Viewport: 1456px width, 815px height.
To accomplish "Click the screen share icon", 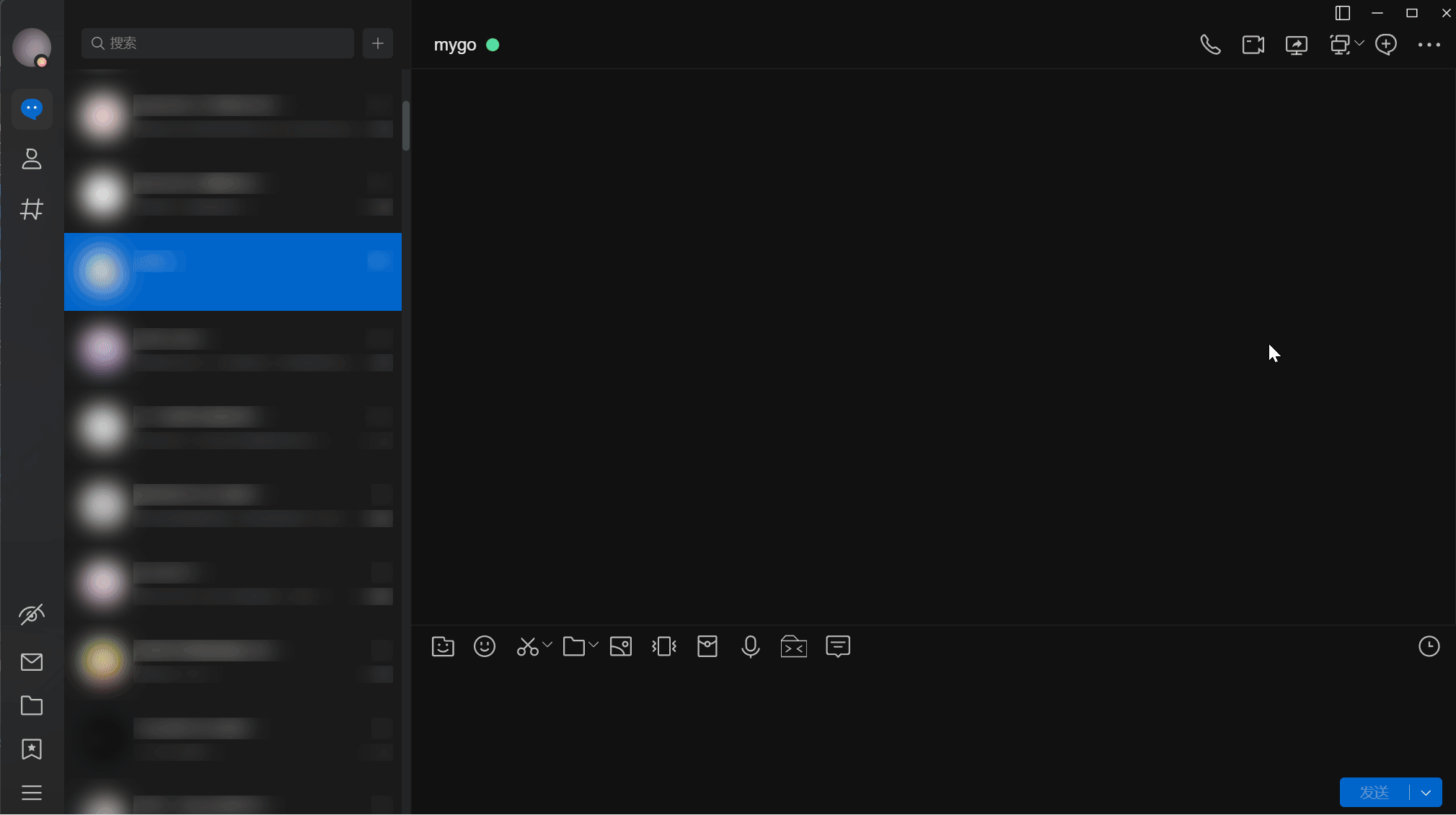I will tap(1297, 45).
